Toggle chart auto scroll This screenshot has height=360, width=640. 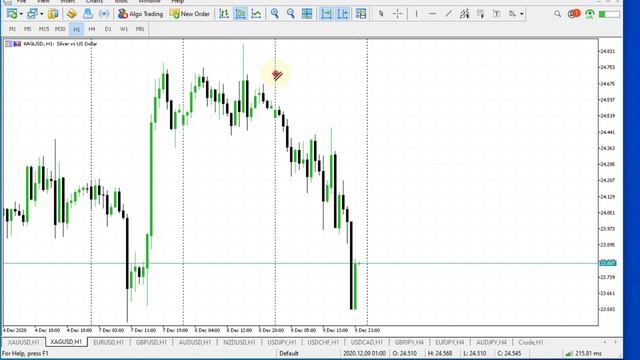[x=327, y=14]
